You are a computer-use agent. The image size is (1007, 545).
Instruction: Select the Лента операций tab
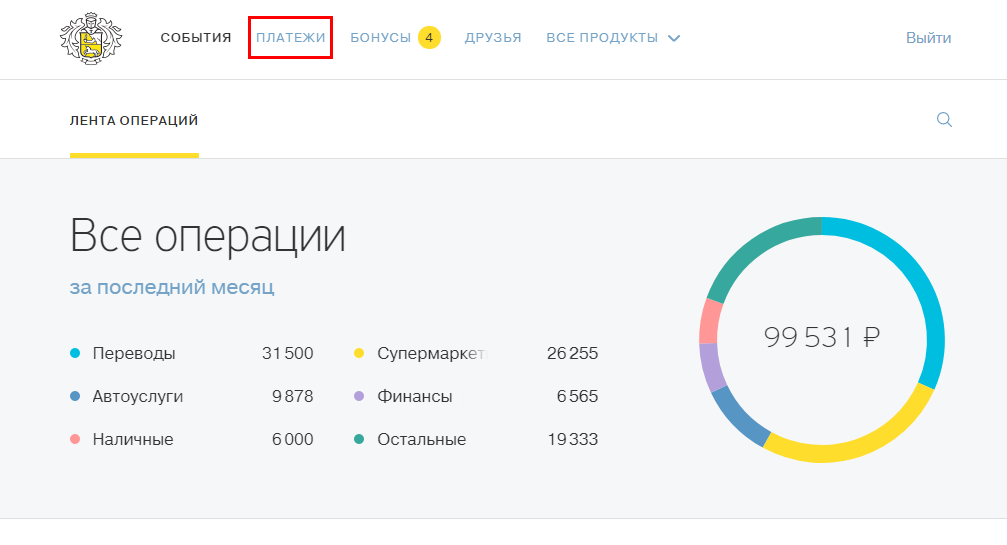coord(134,121)
